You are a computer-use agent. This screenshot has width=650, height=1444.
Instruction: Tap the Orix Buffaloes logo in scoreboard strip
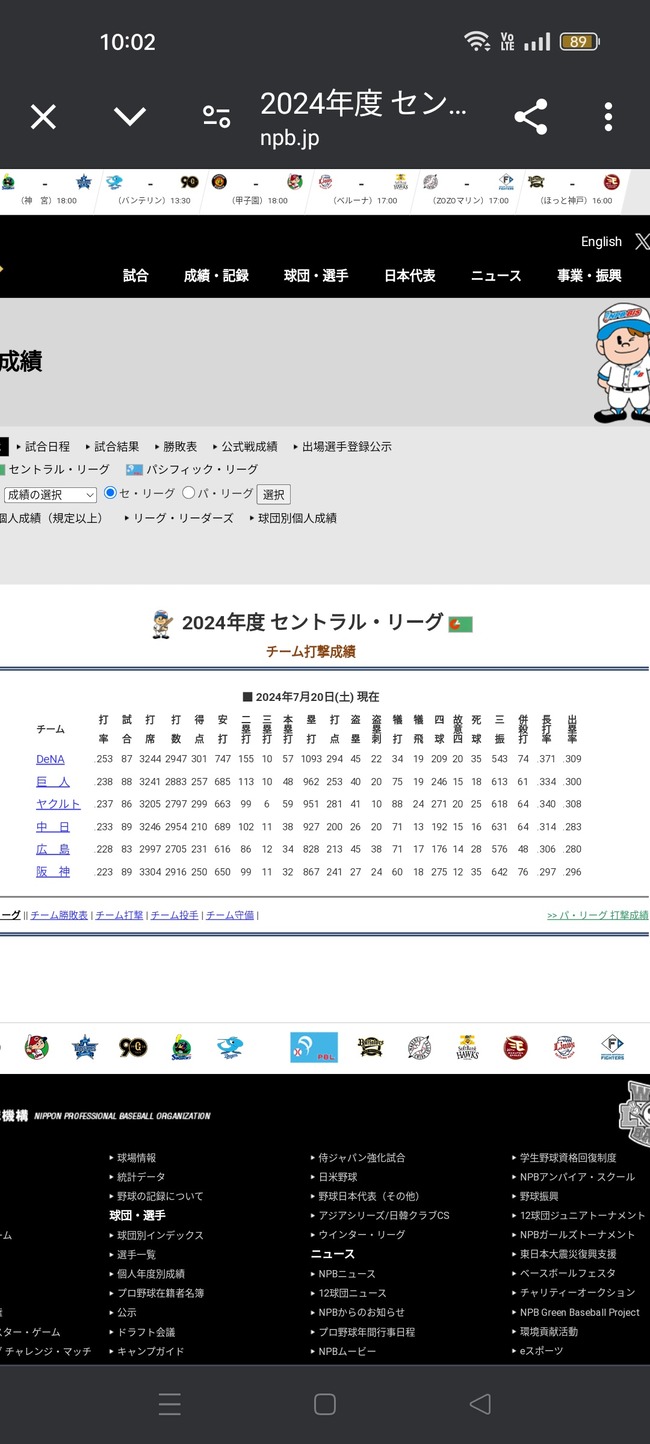point(536,182)
